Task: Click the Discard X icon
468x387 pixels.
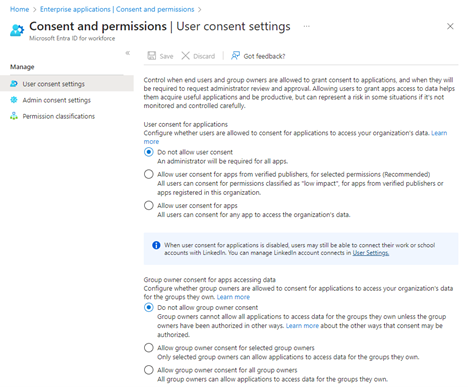Action: pos(185,56)
